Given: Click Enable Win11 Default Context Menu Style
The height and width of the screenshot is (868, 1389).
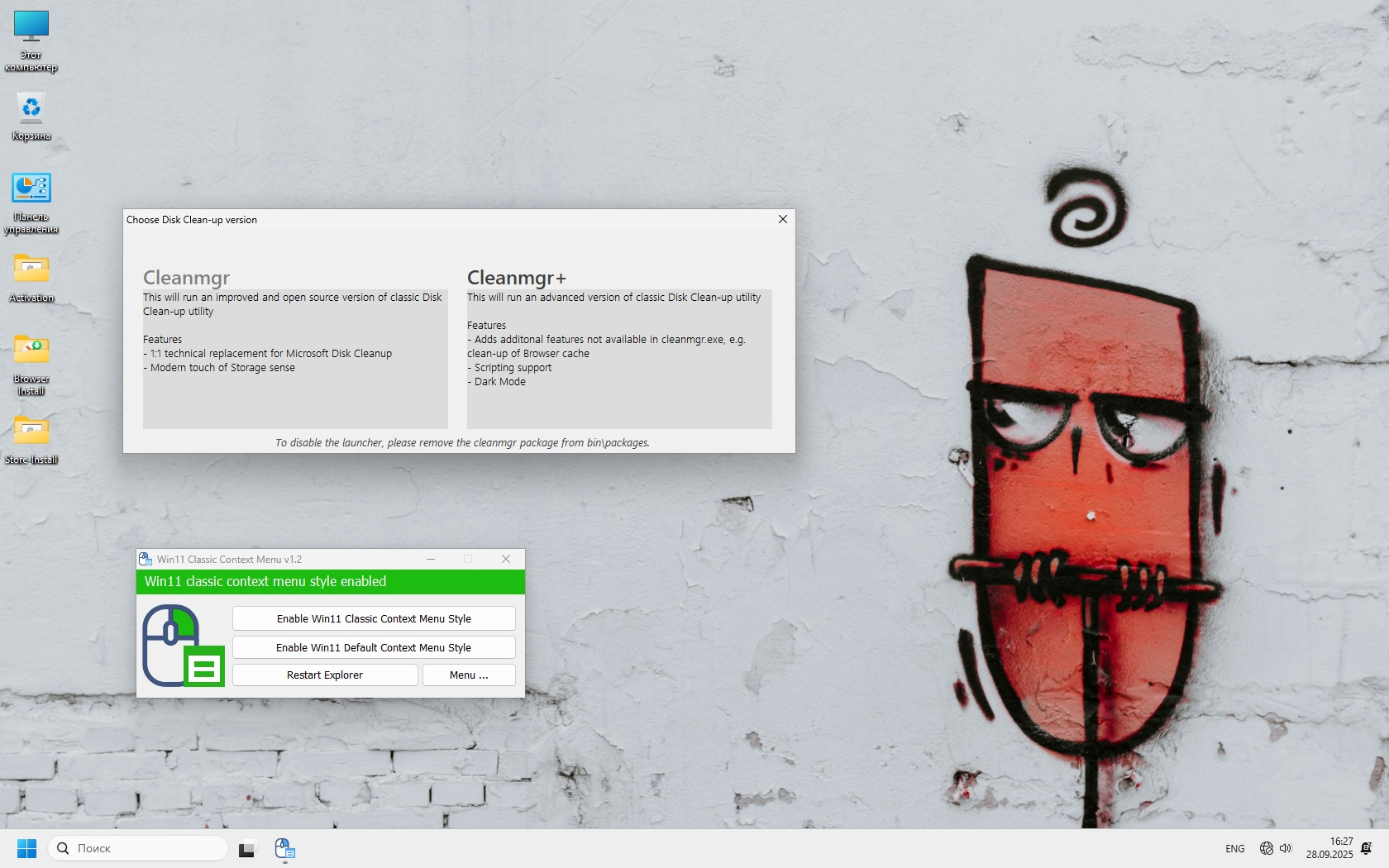Looking at the screenshot, I should [374, 647].
